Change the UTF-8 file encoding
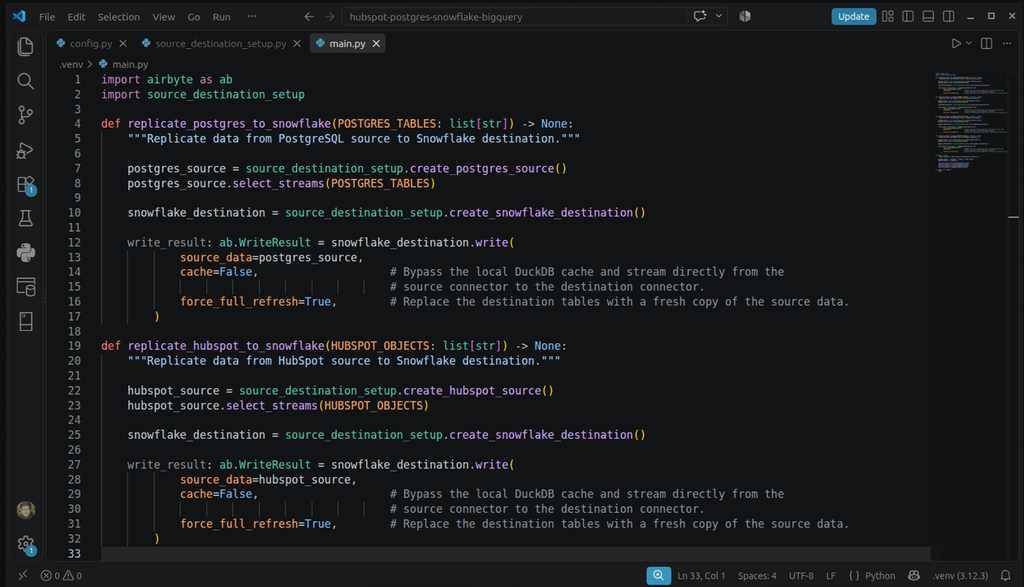The height and width of the screenshot is (587, 1024). 801,575
